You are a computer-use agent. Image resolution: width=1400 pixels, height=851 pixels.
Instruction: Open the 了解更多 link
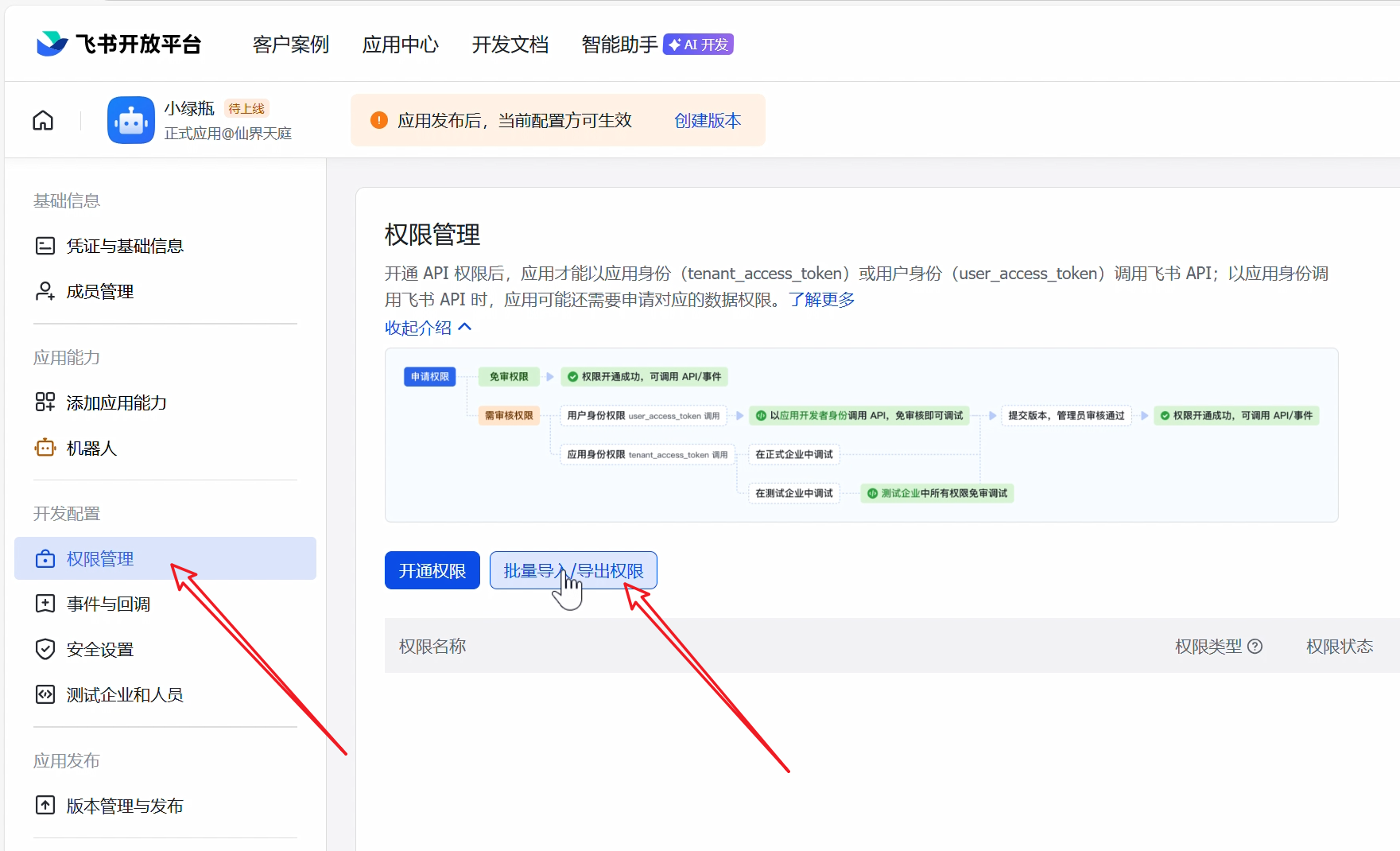(822, 300)
